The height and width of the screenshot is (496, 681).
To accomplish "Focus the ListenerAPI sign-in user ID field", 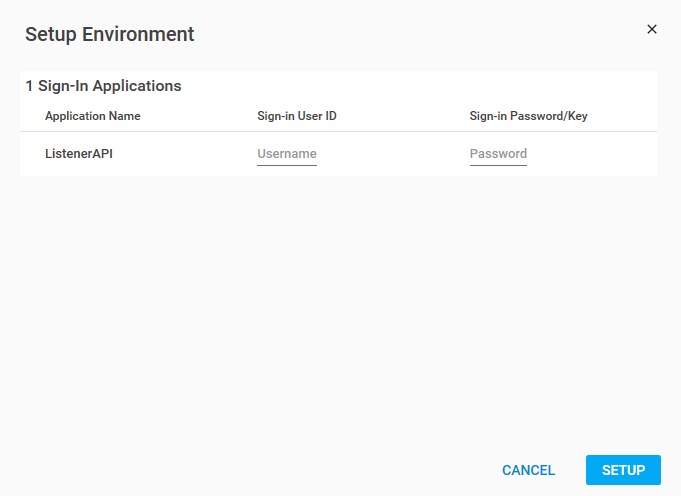I will coord(287,154).
